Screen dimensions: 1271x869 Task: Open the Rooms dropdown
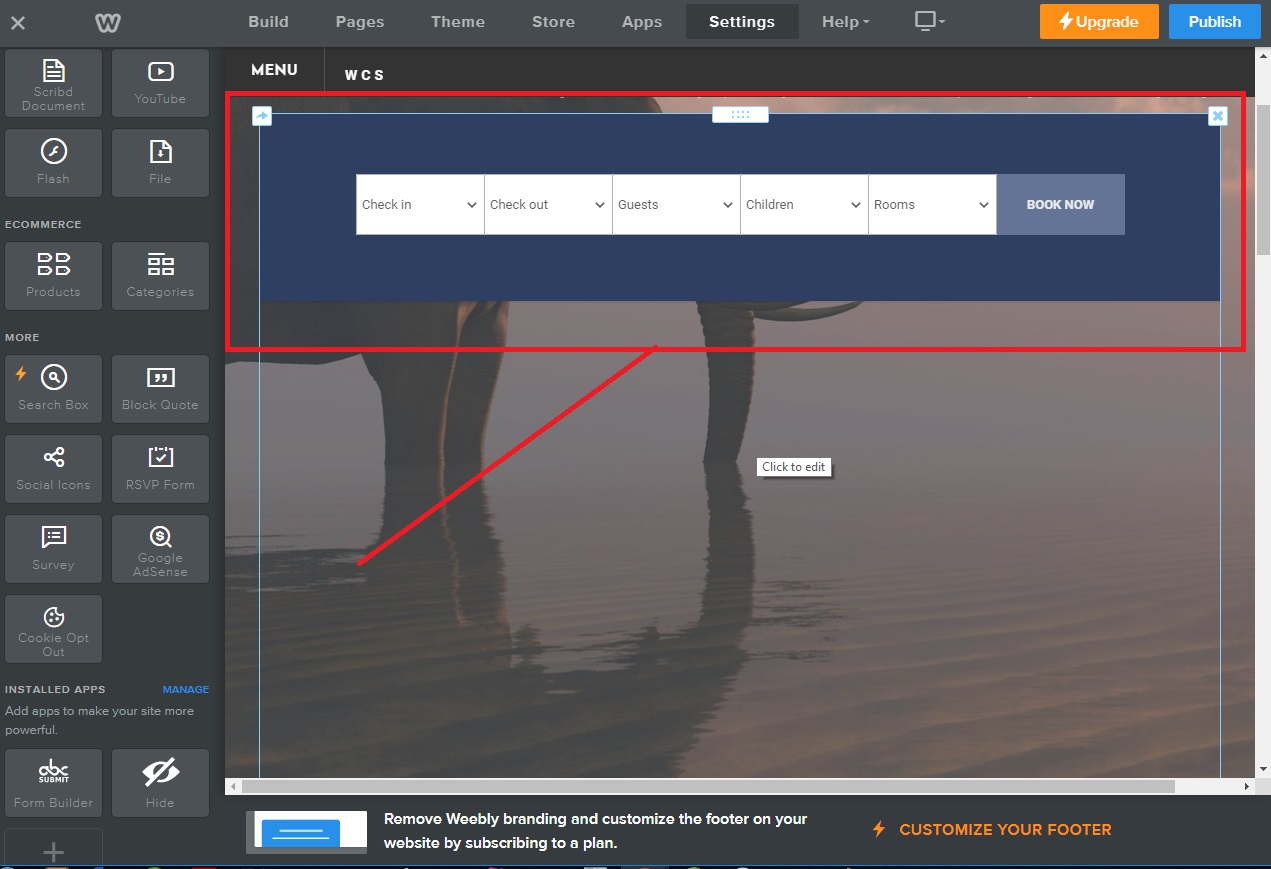point(932,205)
